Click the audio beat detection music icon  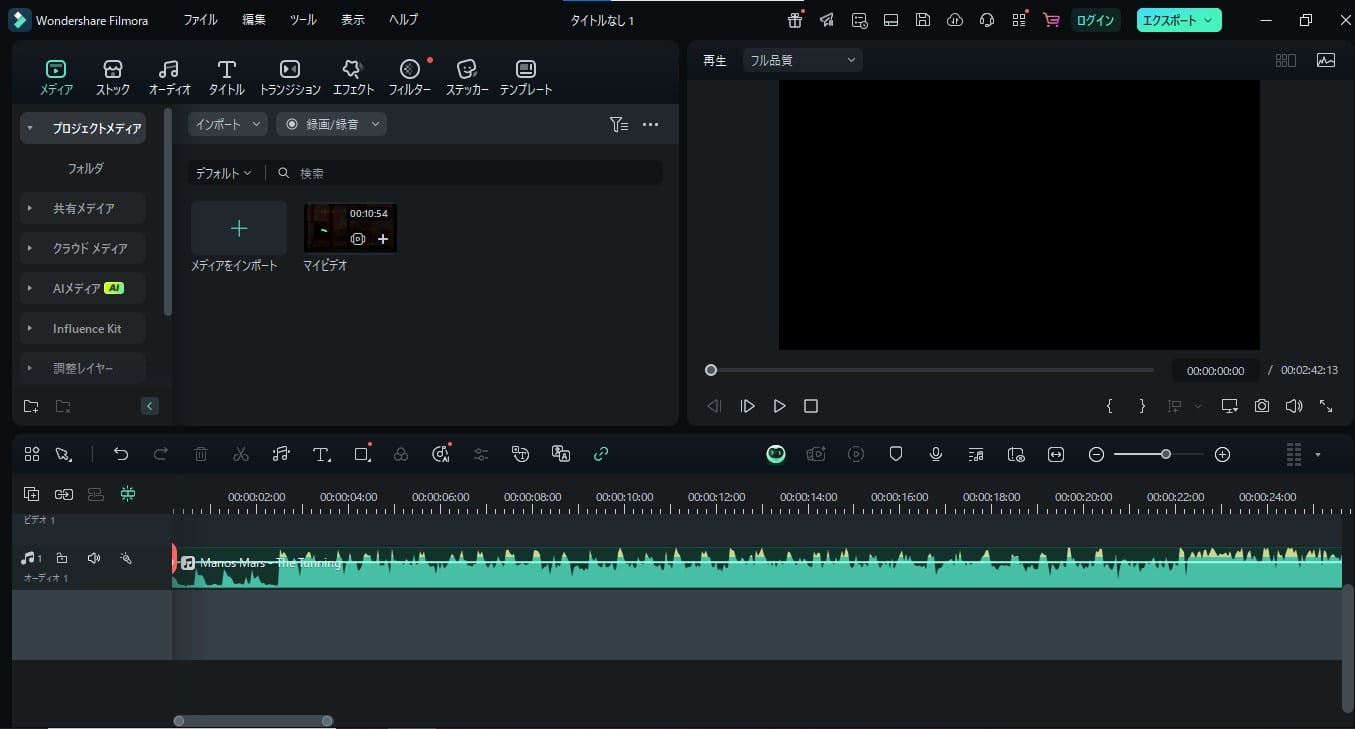pos(281,454)
